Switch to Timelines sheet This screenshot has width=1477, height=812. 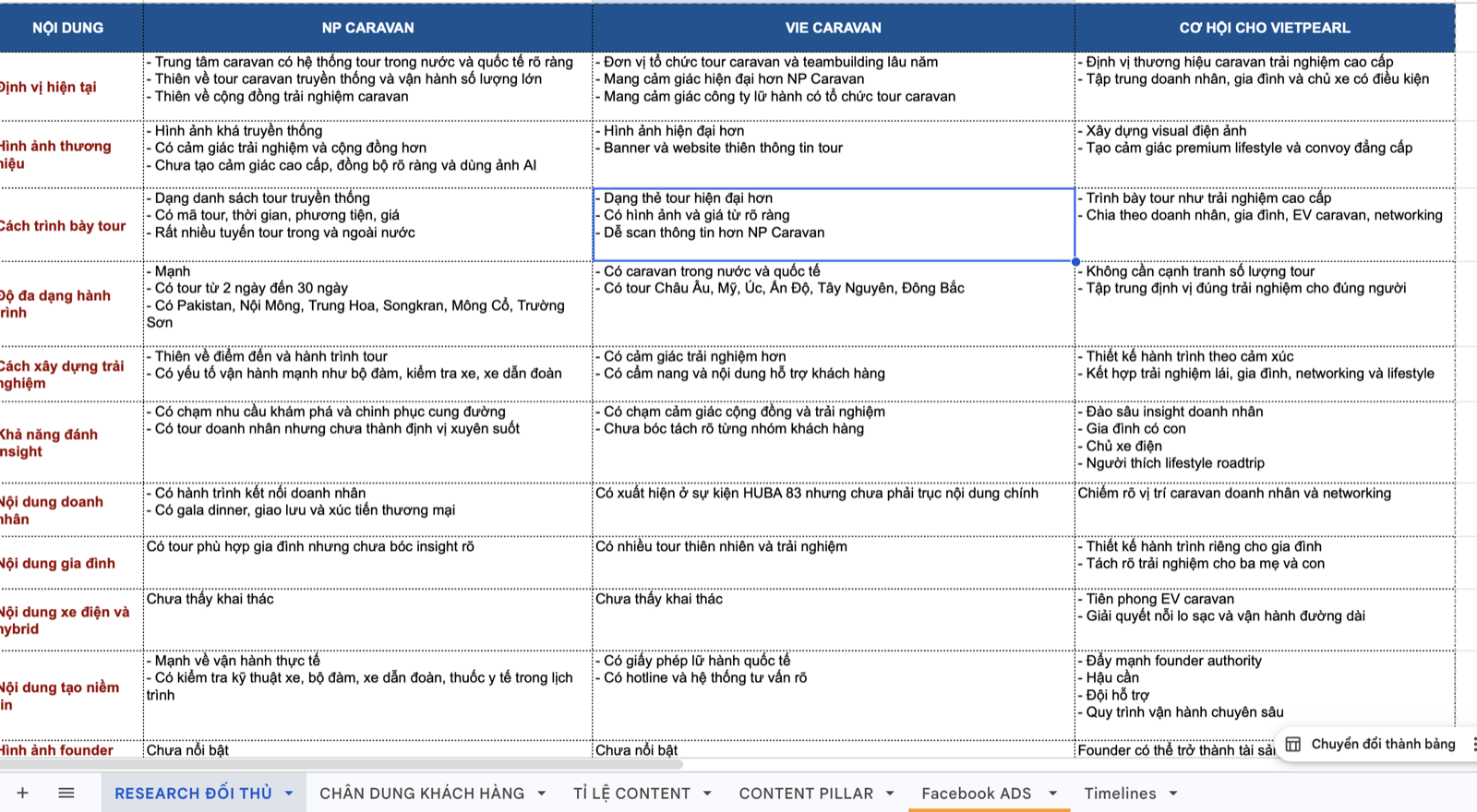[x=1120, y=793]
